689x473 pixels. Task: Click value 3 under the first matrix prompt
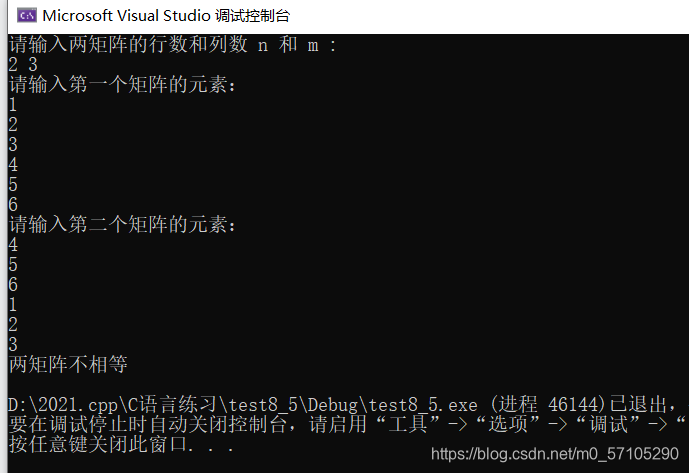point(13,145)
